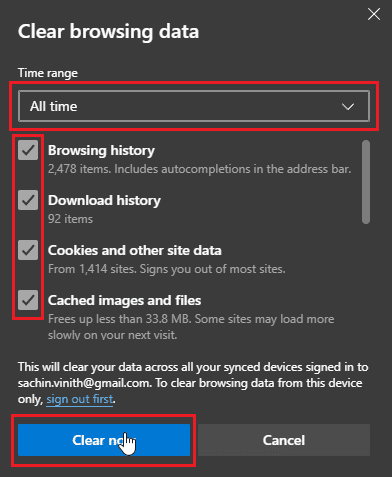Close the Clear browsing data dialog
392x477 pixels.
374,14
